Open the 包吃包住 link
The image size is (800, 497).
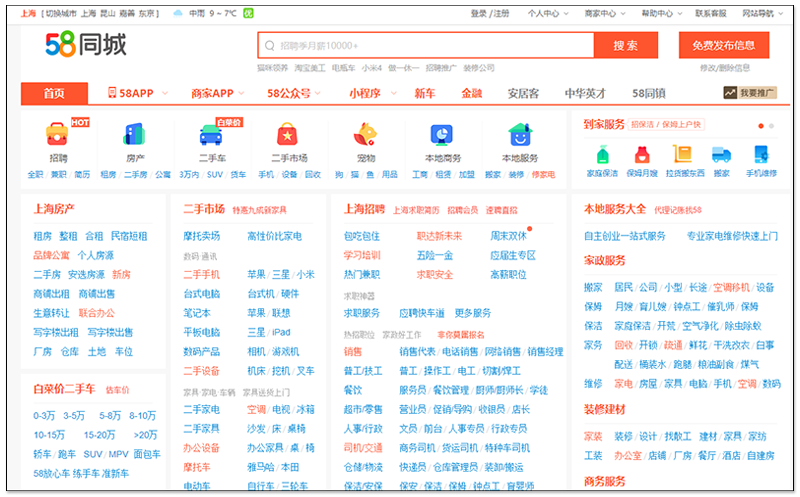tap(362, 236)
